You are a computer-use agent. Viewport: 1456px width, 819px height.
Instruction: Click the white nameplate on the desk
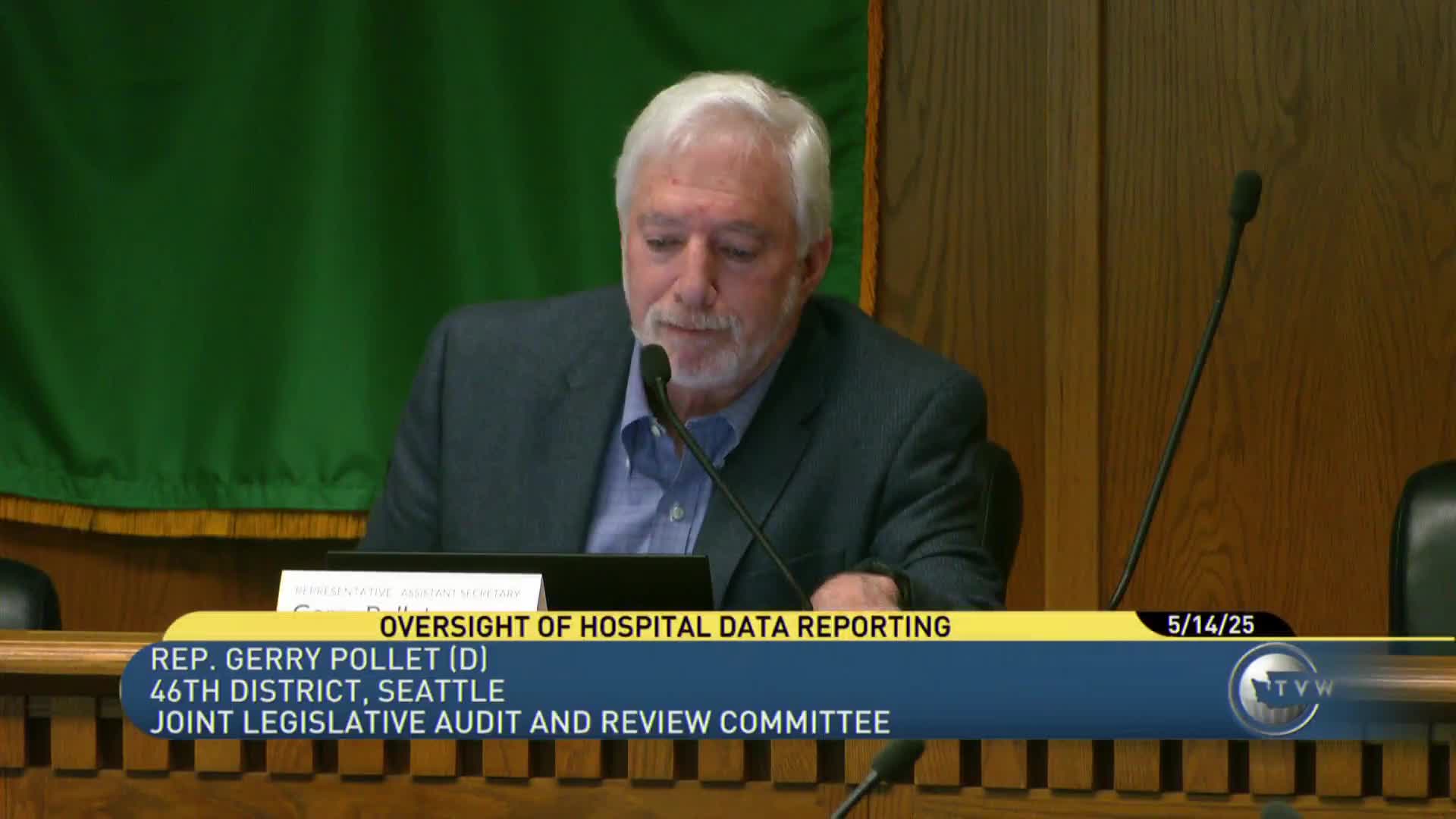[x=409, y=592]
